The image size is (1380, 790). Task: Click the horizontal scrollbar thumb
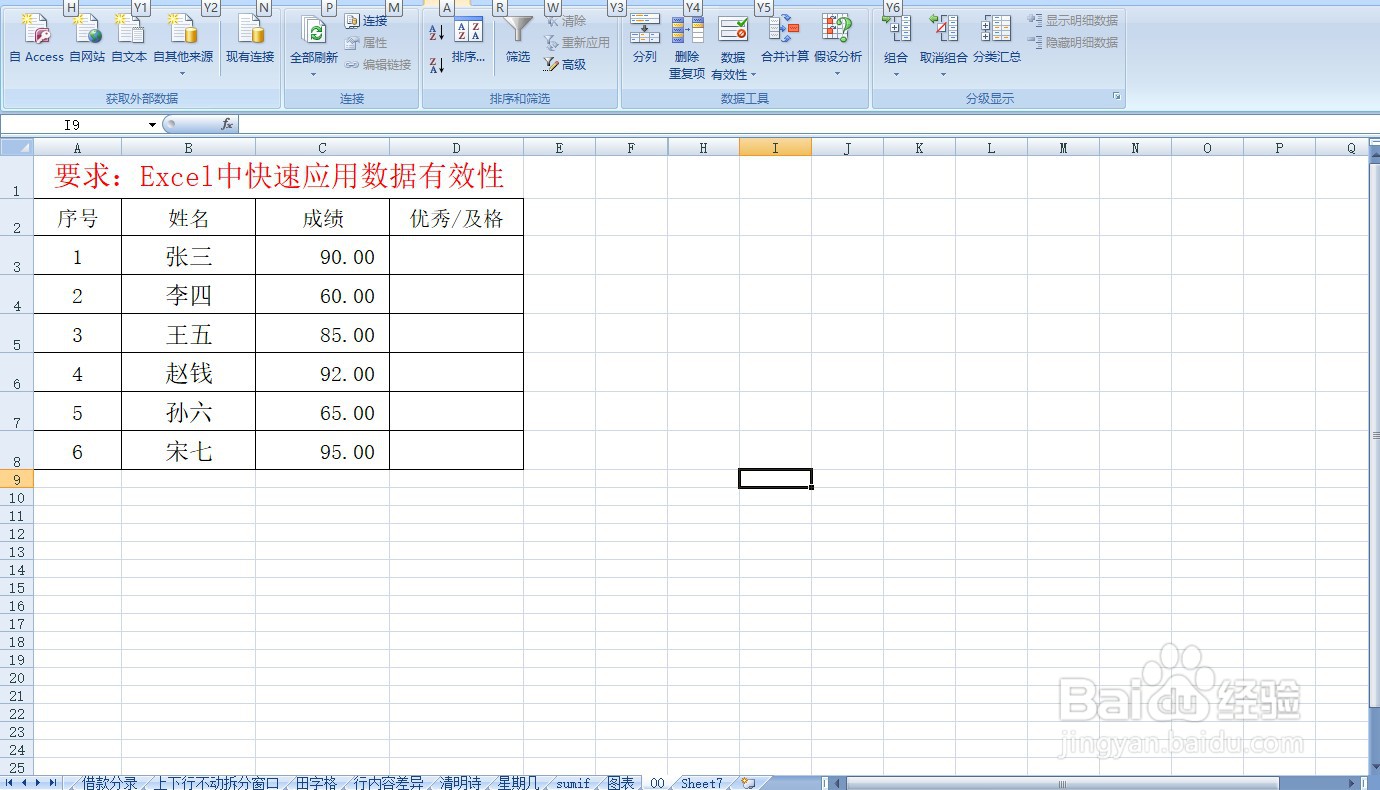click(x=1062, y=783)
